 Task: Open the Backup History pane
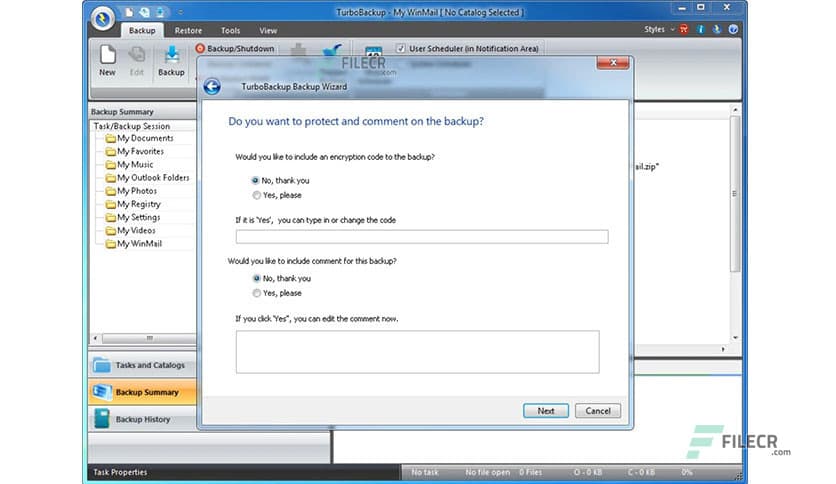(x=142, y=420)
